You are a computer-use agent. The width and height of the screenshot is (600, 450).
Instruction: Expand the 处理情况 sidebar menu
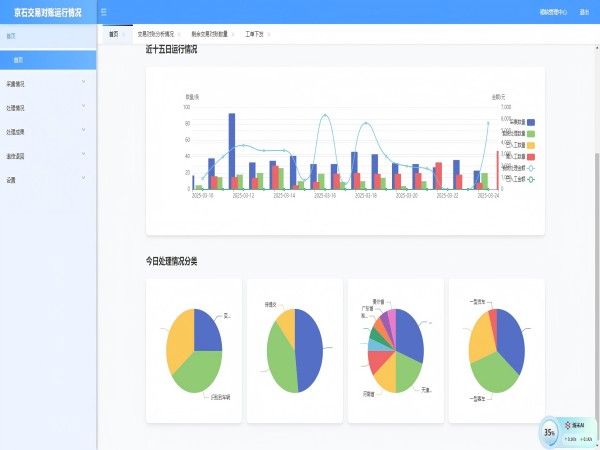[x=48, y=107]
